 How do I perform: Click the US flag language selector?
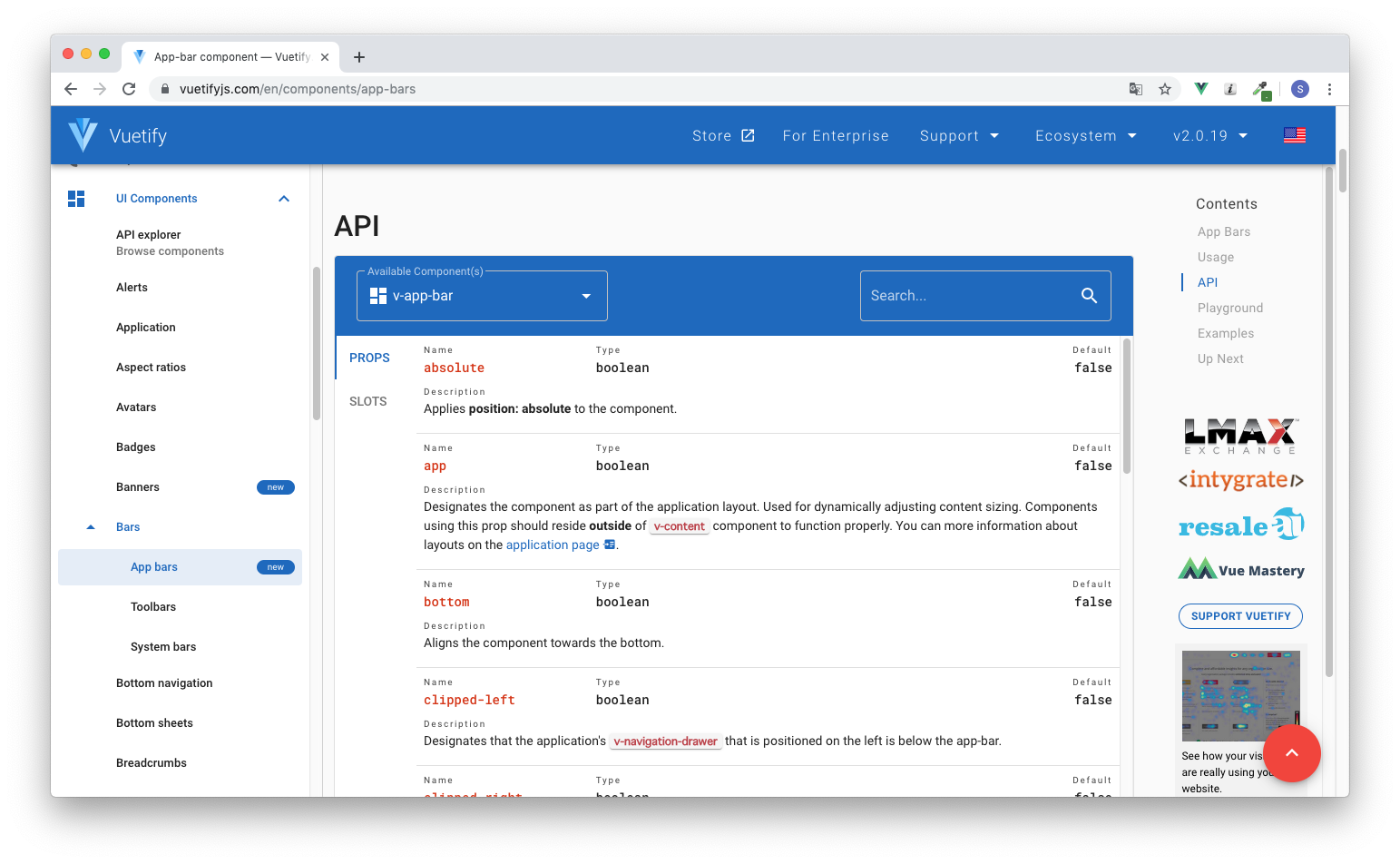[1295, 134]
